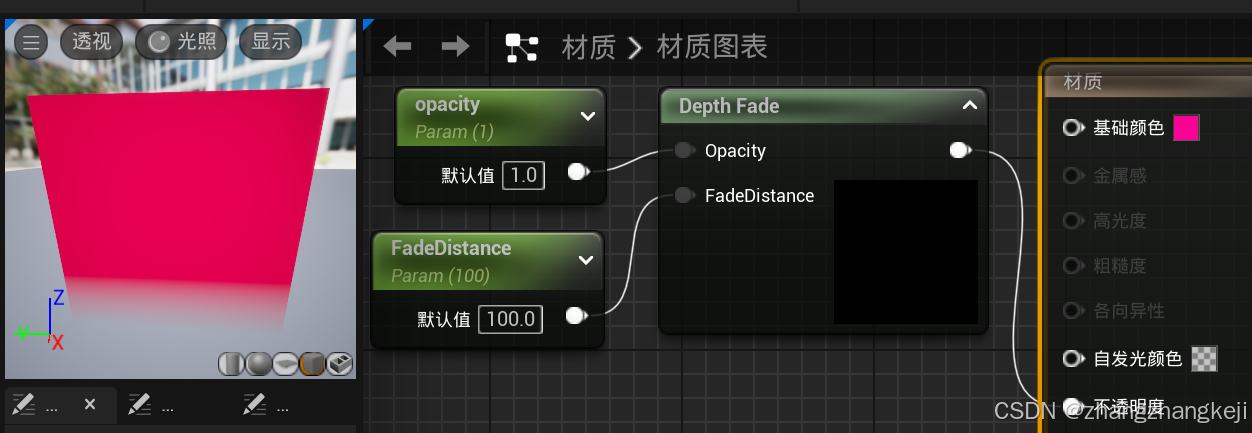
Task: Go back with the left arrow
Action: [398, 46]
